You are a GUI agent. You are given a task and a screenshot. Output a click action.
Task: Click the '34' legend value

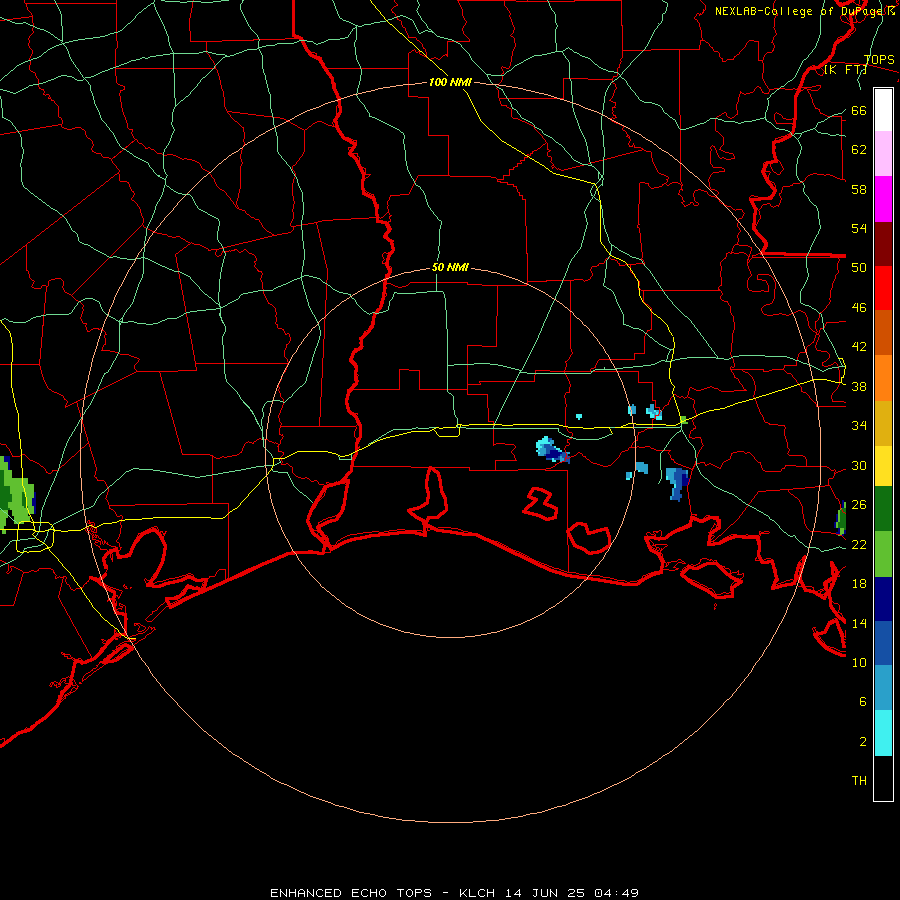(859, 426)
